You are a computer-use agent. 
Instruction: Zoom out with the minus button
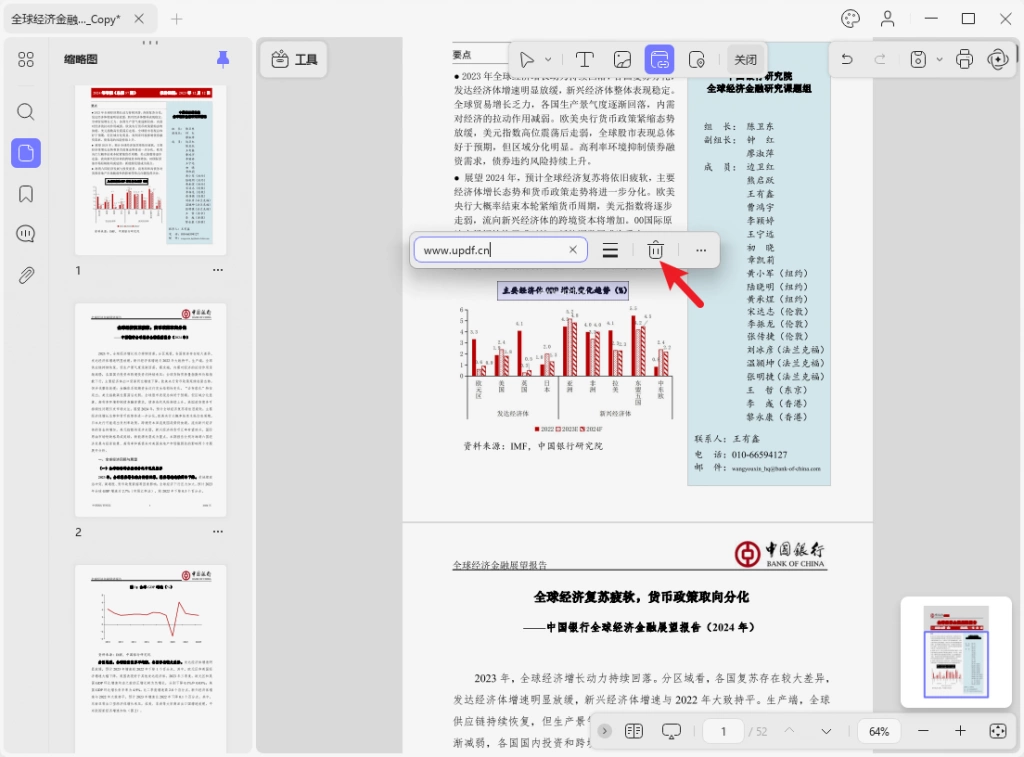click(923, 731)
